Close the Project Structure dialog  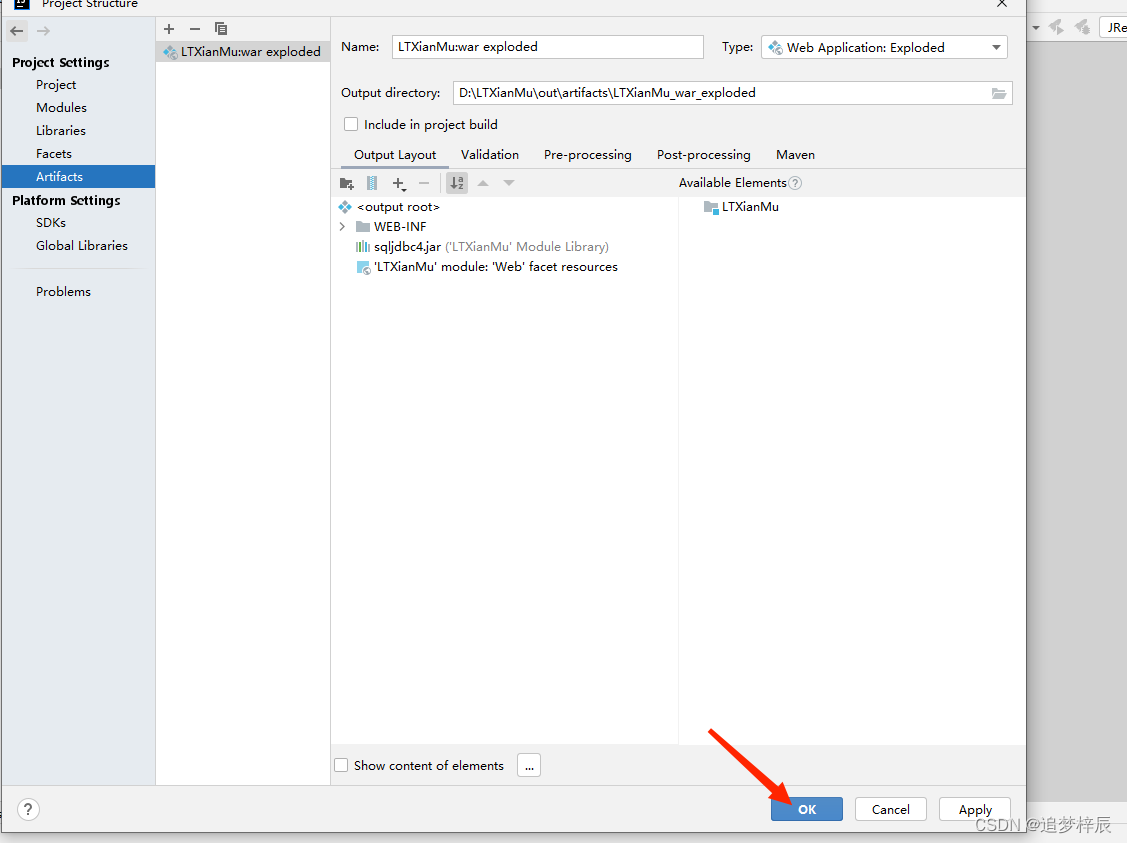tap(1002, 4)
